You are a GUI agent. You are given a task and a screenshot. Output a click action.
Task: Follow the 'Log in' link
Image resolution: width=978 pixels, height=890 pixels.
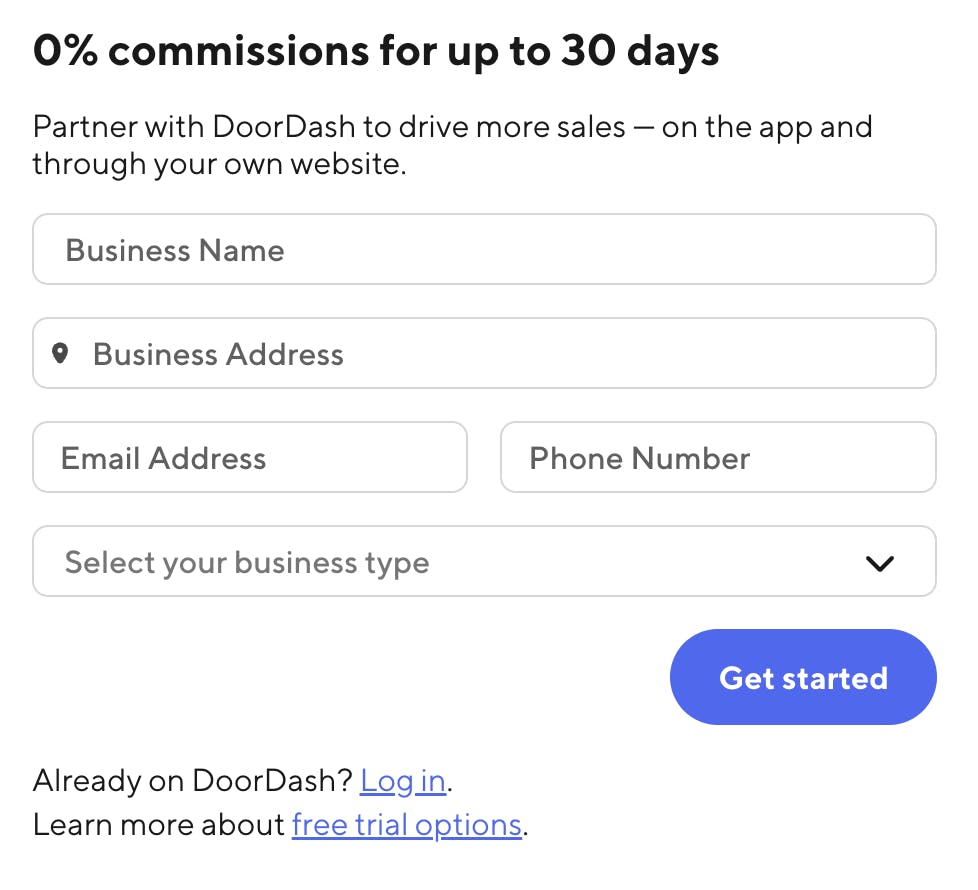click(402, 781)
